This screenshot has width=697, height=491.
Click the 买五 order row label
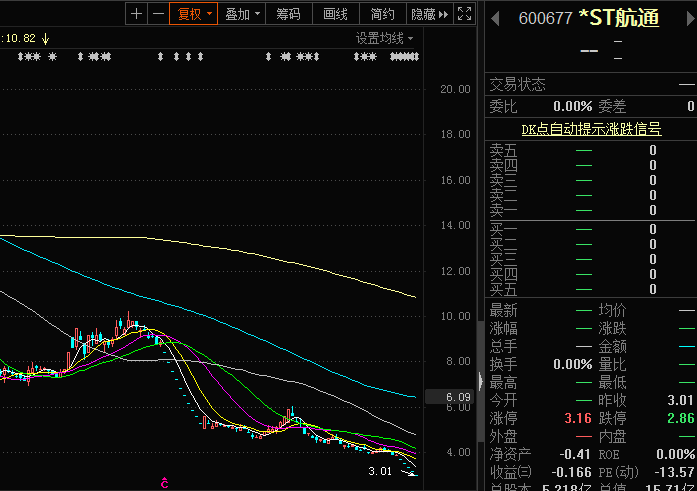[x=504, y=289]
